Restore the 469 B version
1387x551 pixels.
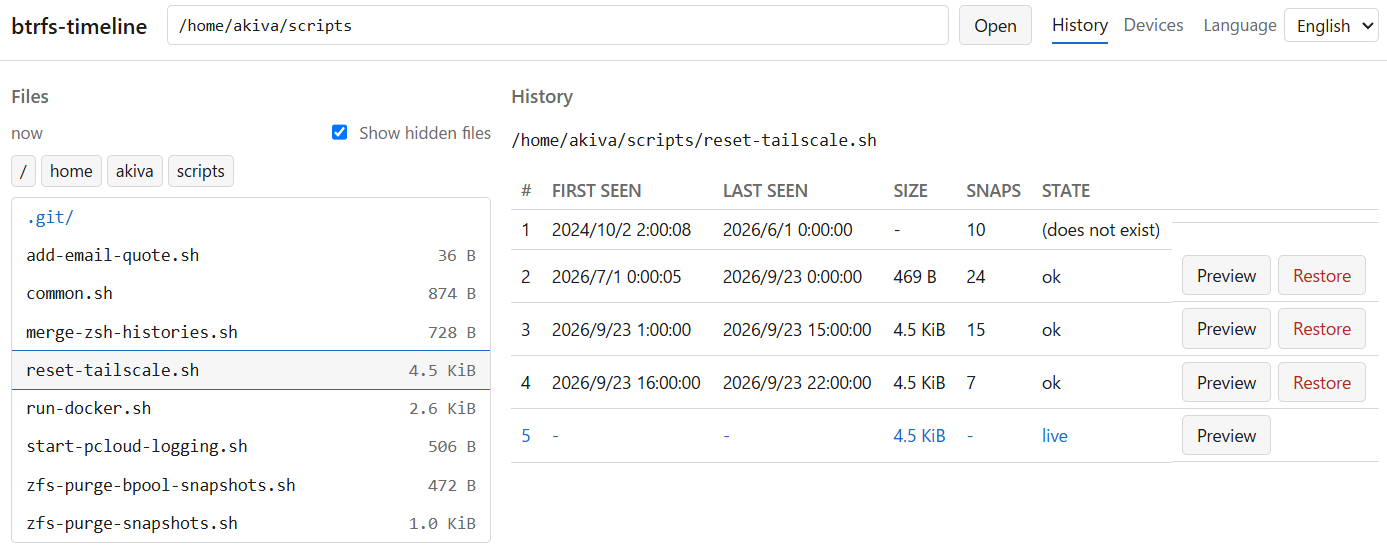(1321, 276)
